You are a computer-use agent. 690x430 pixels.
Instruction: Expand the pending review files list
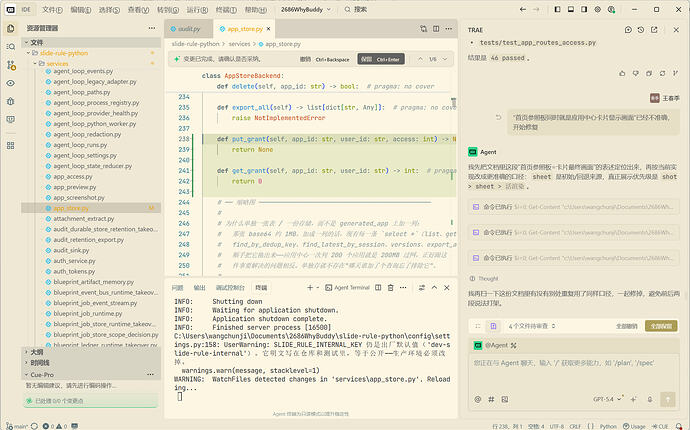tap(532, 326)
